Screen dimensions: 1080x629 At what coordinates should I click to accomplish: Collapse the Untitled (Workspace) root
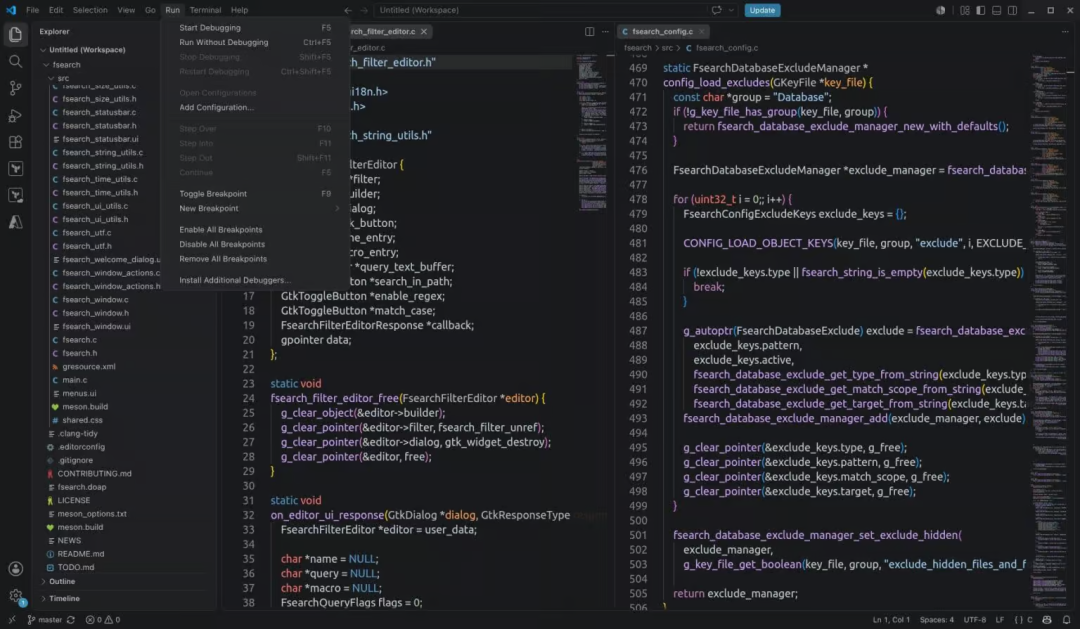click(x=43, y=50)
